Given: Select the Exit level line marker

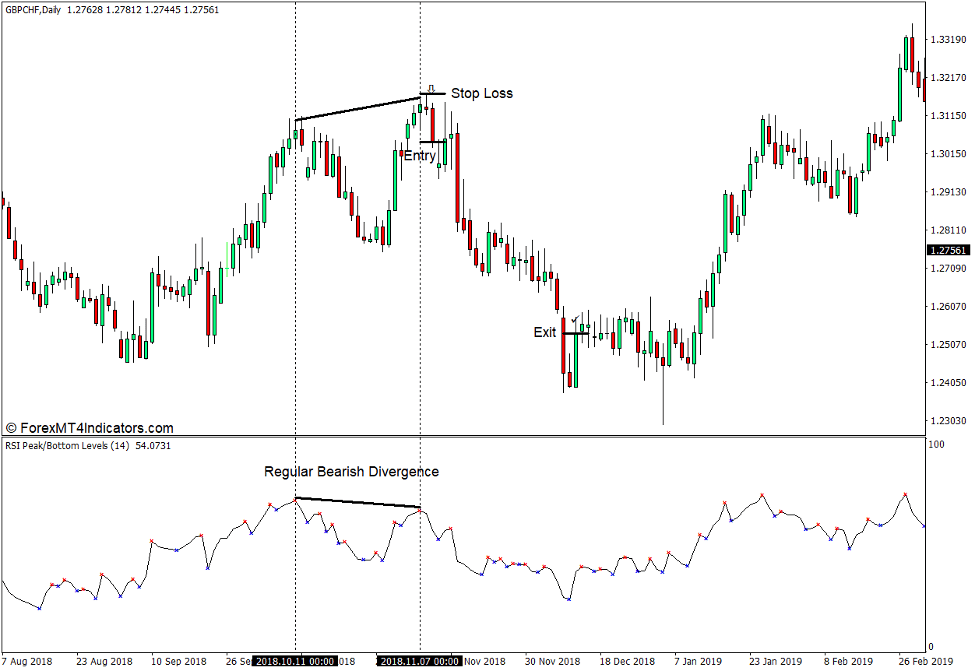Looking at the screenshot, I should tap(575, 332).
